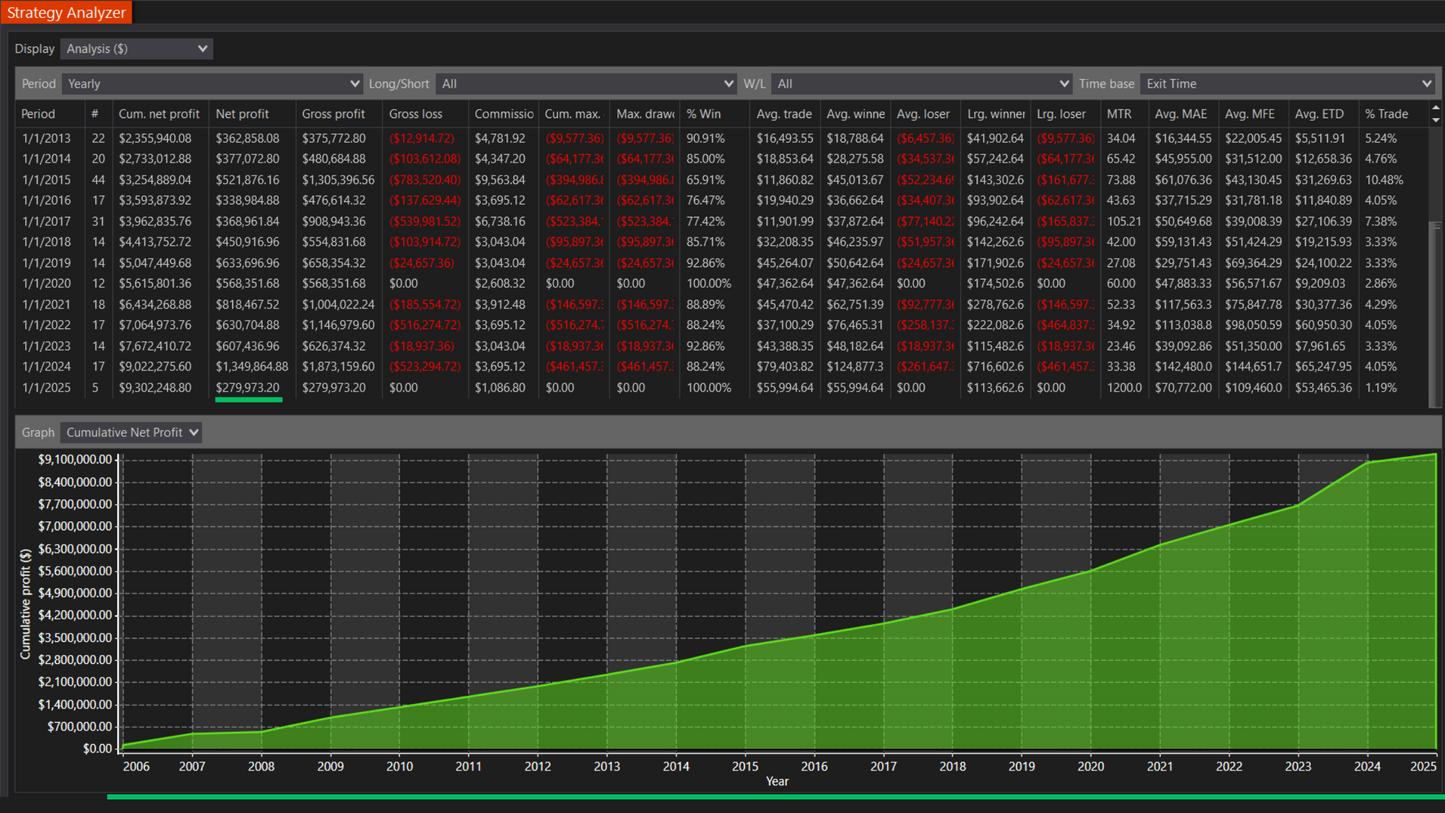This screenshot has height=813, width=1445.
Task: Select the 1/1/2019 period row
Action: (x=722, y=263)
